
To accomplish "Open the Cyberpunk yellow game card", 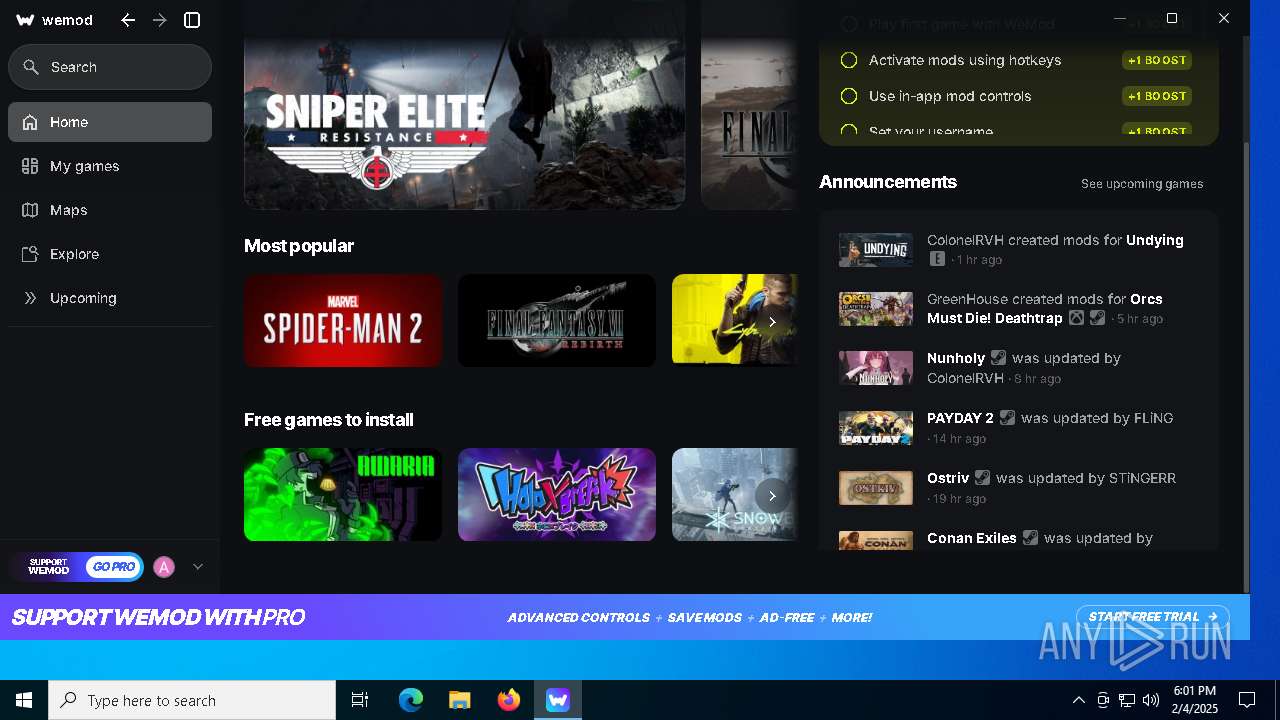I will click(735, 321).
